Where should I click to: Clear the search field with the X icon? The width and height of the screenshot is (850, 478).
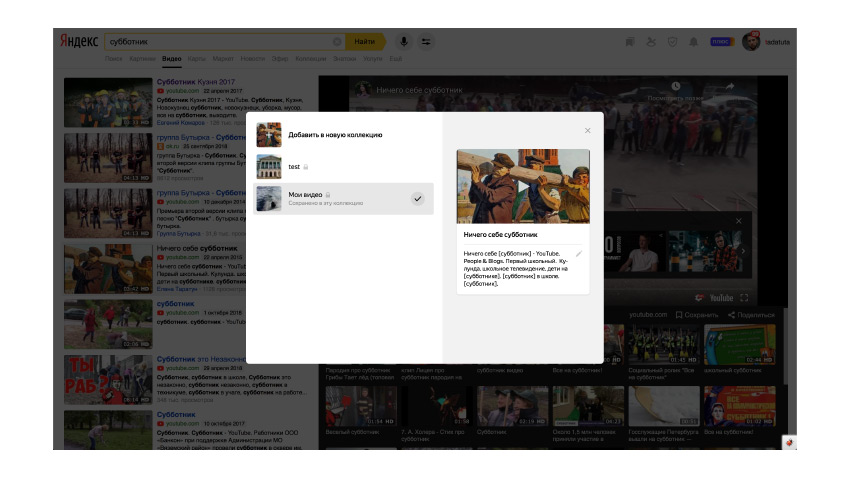pos(337,42)
